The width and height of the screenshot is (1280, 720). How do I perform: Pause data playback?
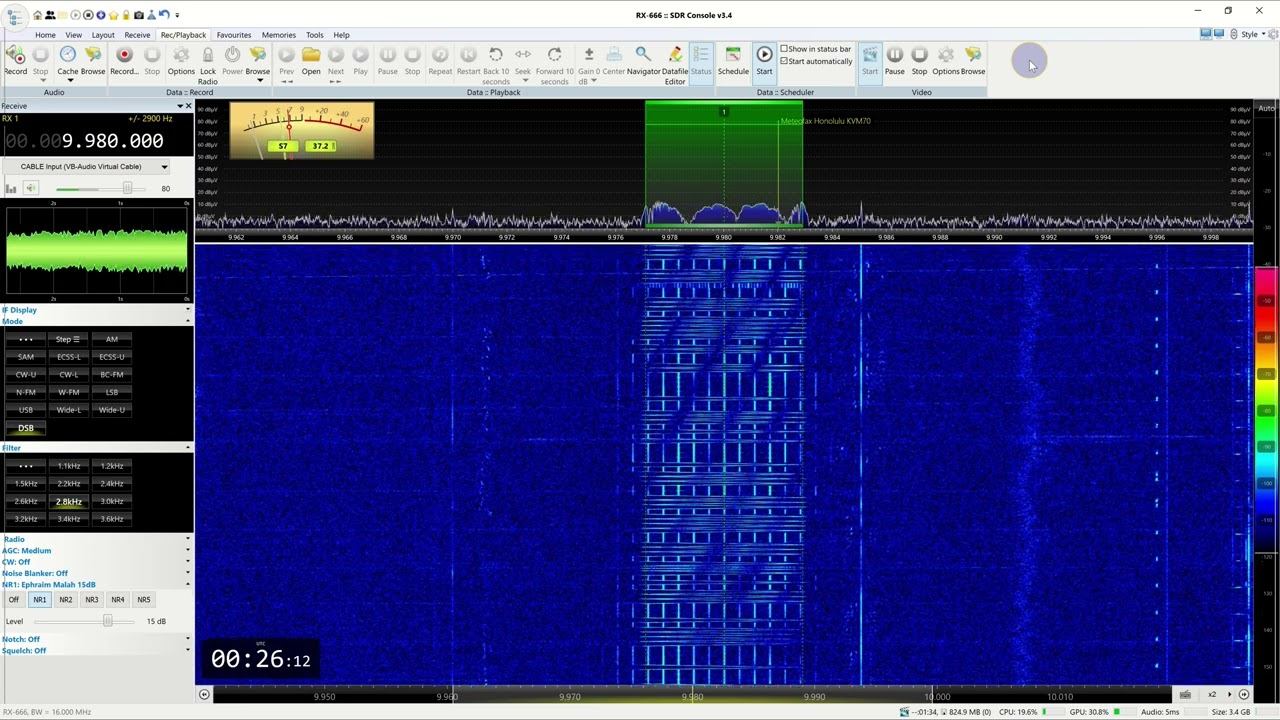(387, 60)
